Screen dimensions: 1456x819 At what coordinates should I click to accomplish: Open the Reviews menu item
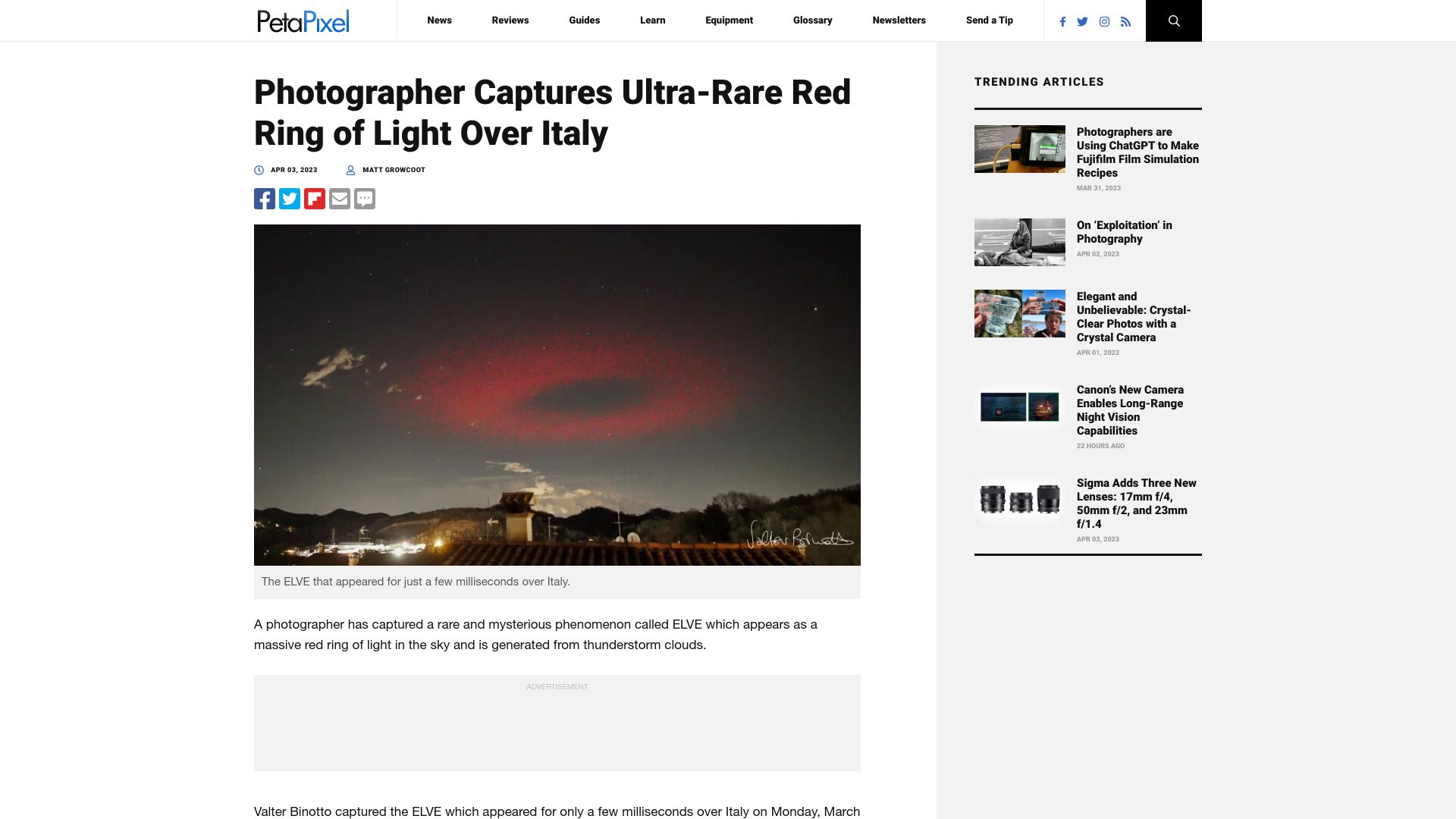click(510, 20)
